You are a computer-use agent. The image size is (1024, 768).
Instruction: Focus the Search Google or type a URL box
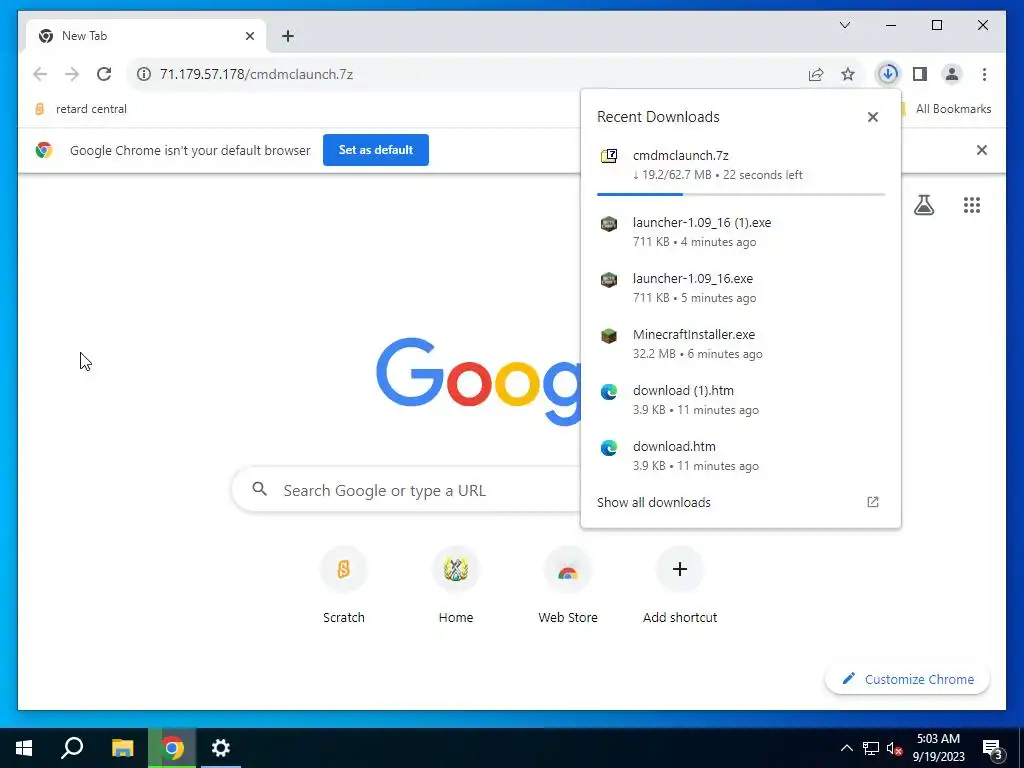point(405,490)
